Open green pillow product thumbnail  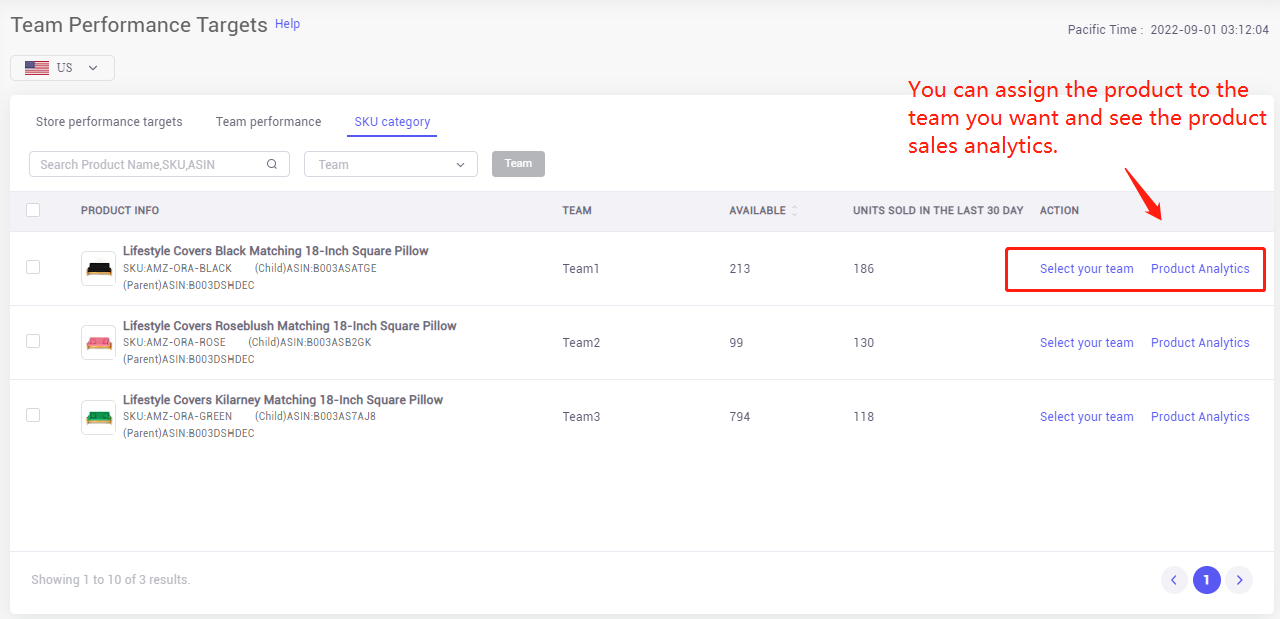click(x=98, y=417)
